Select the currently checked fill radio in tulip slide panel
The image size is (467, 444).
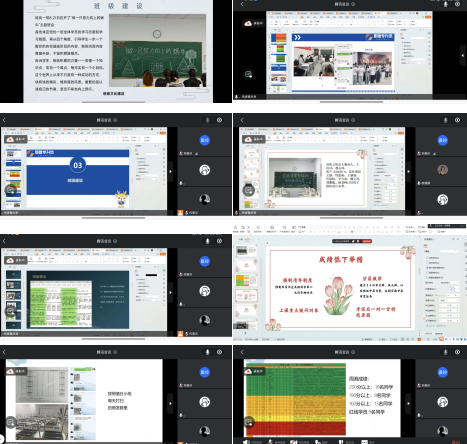(428, 267)
